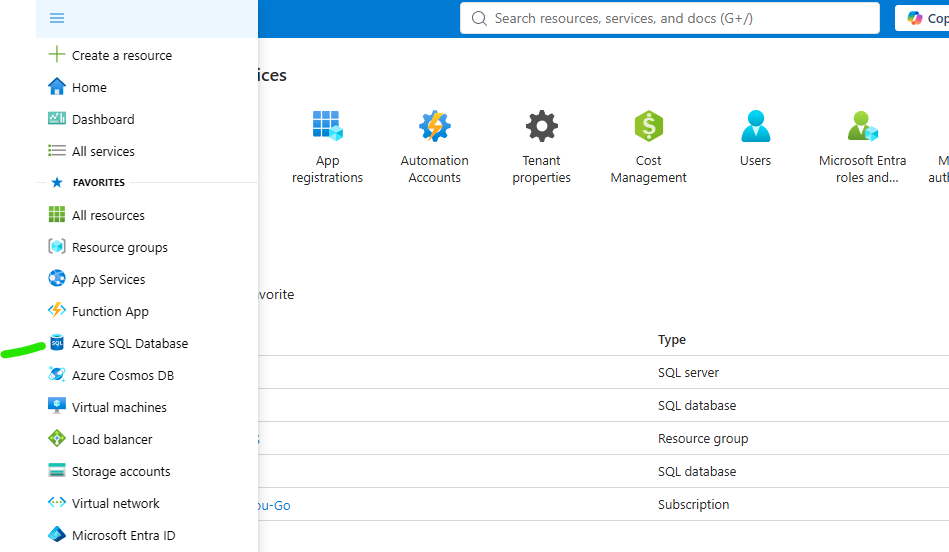Click the Virtual machines monitor icon
The width and height of the screenshot is (949, 552).
coord(56,406)
